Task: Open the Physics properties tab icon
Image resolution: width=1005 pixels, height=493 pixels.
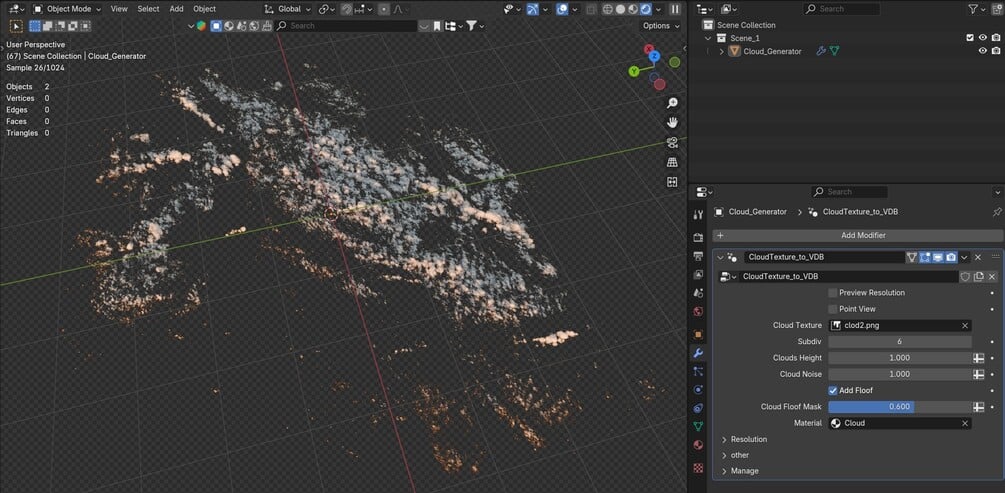Action: tap(699, 390)
